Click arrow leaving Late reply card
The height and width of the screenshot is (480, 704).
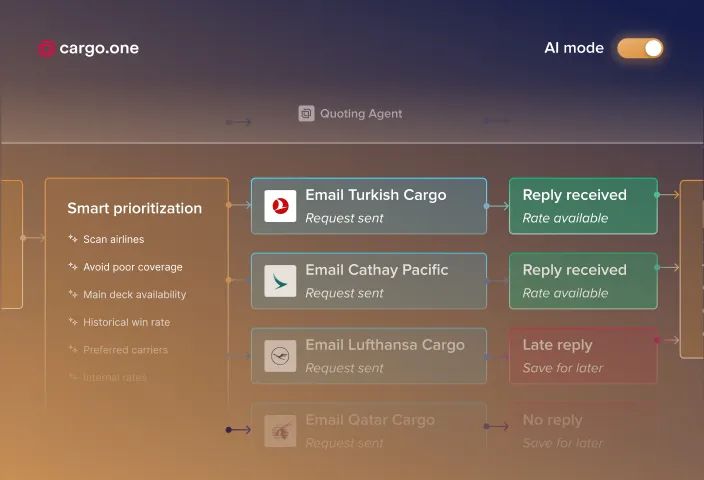[x=668, y=340]
